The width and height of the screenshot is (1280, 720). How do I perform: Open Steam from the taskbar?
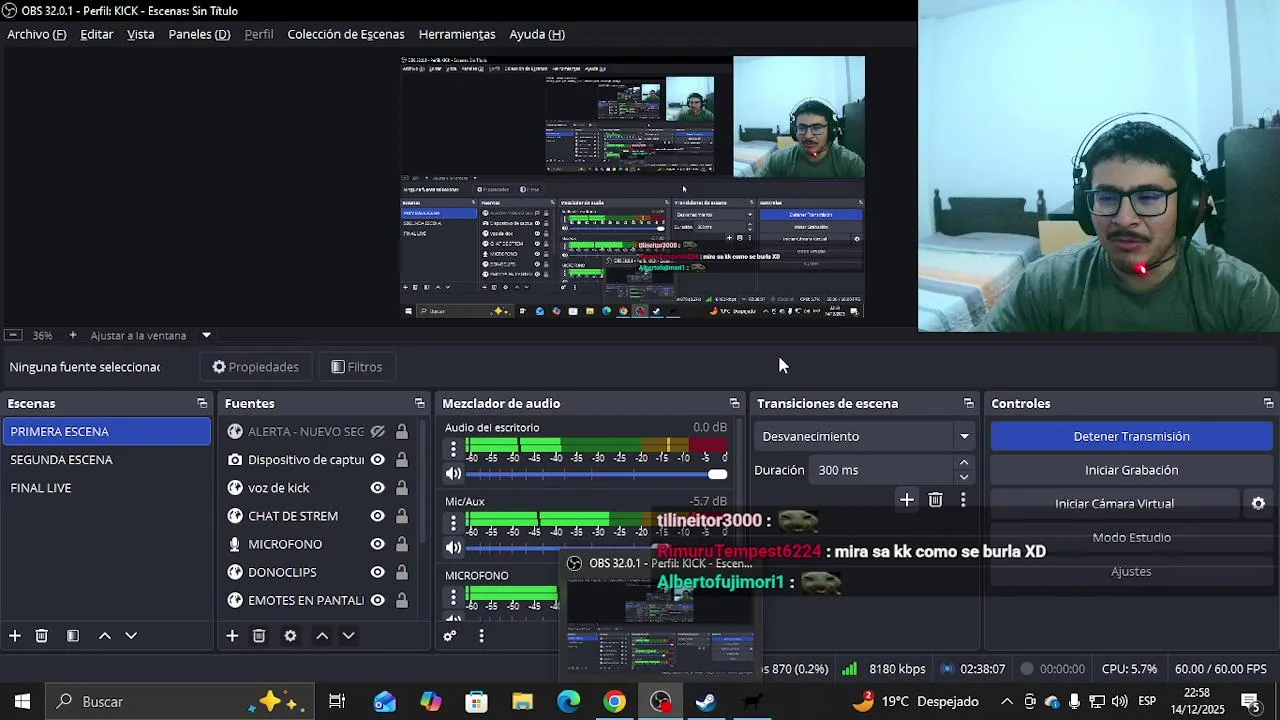coord(707,702)
